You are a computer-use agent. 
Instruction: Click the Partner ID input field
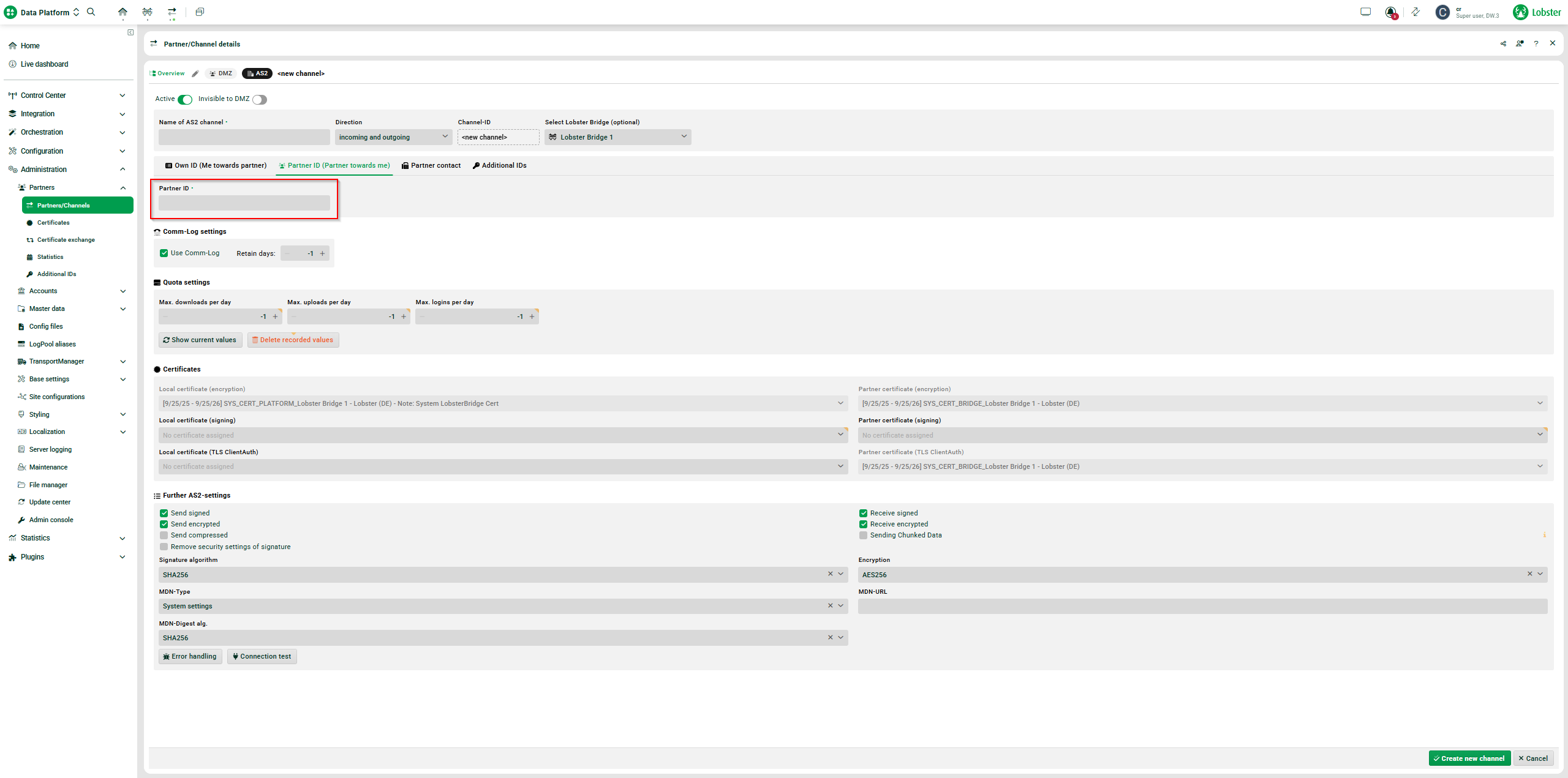point(244,203)
